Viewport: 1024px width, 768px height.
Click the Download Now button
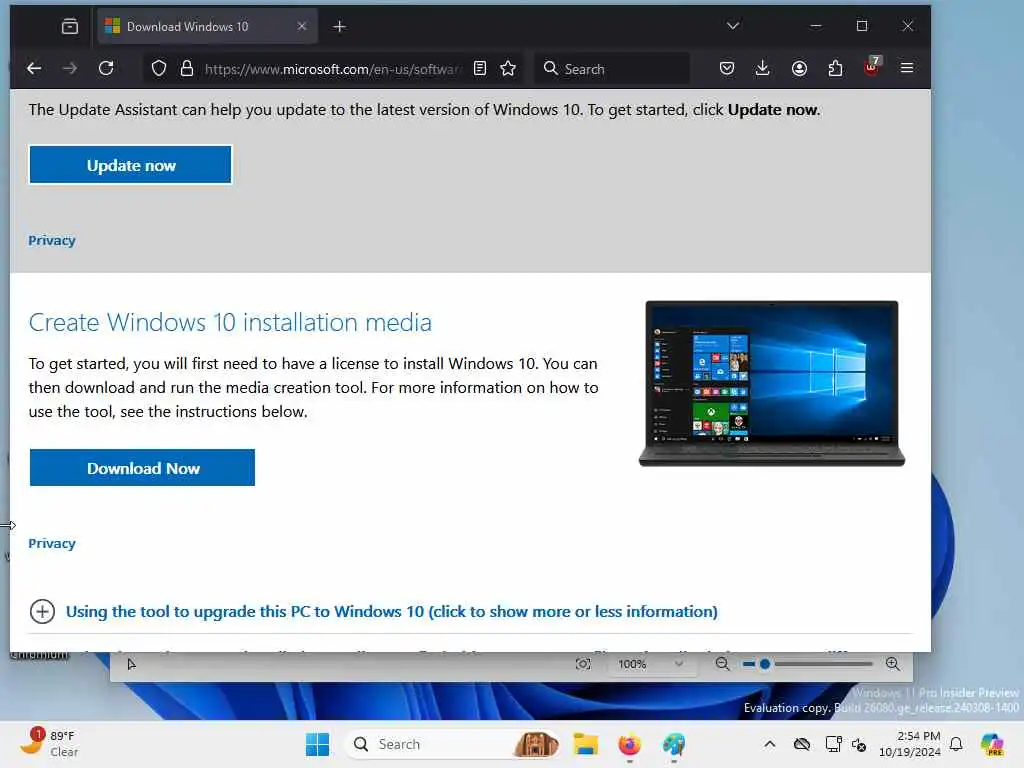142,468
